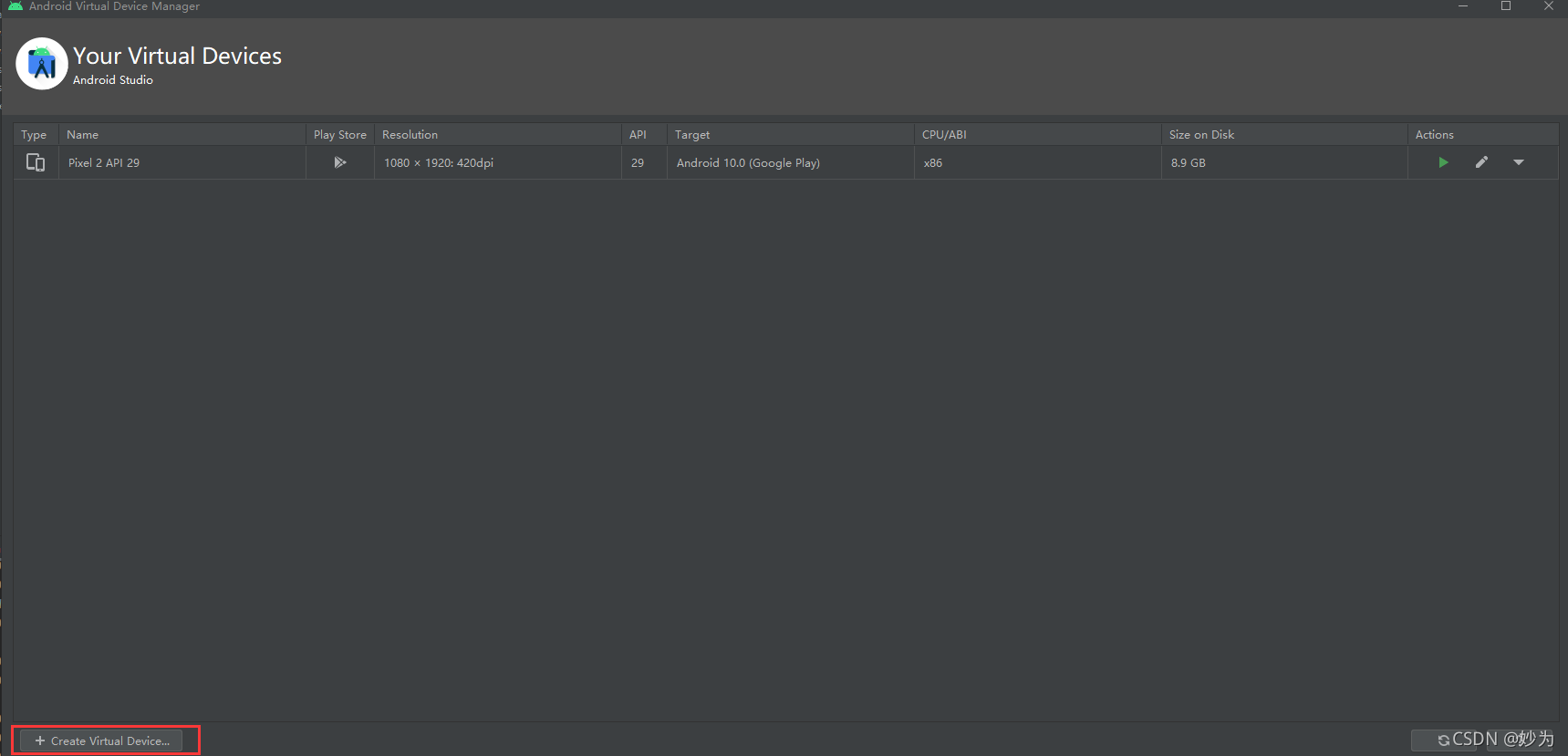Click the Android icon in the title bar
This screenshot has height=756, width=1568.
(x=16, y=5)
